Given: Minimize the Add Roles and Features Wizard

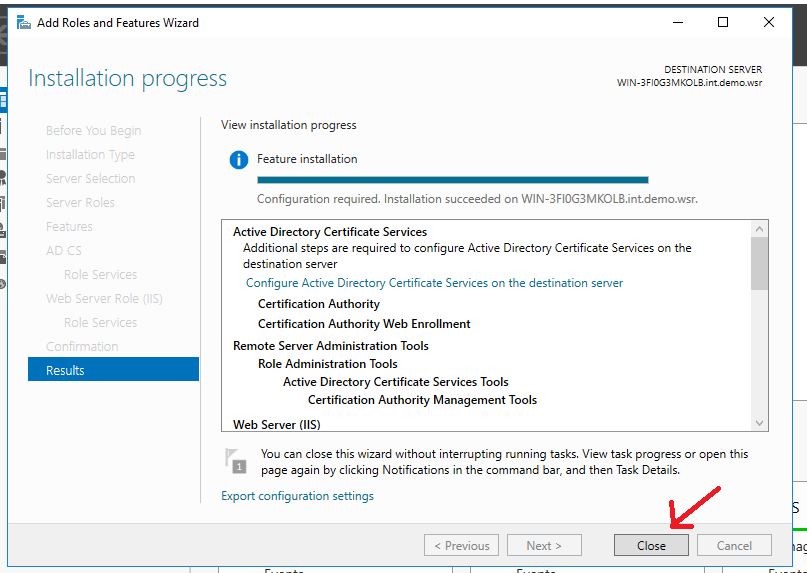Looking at the screenshot, I should coord(678,22).
